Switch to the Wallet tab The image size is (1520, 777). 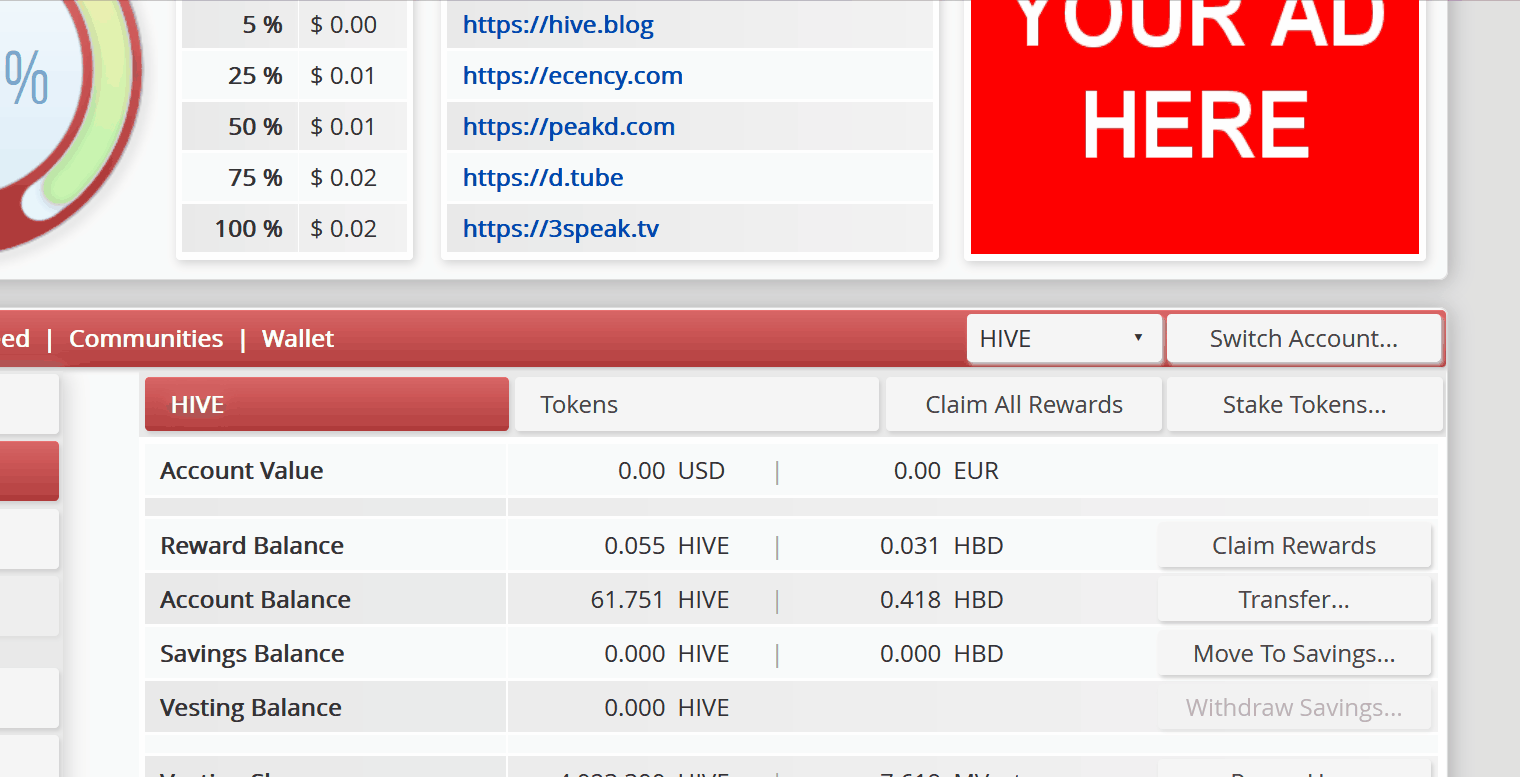[298, 339]
